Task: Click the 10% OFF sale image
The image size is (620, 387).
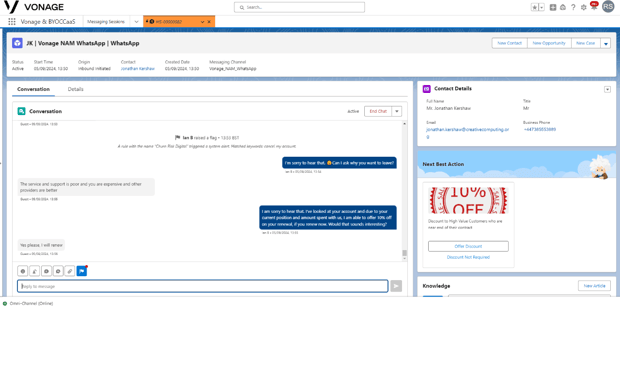Action: tap(468, 200)
